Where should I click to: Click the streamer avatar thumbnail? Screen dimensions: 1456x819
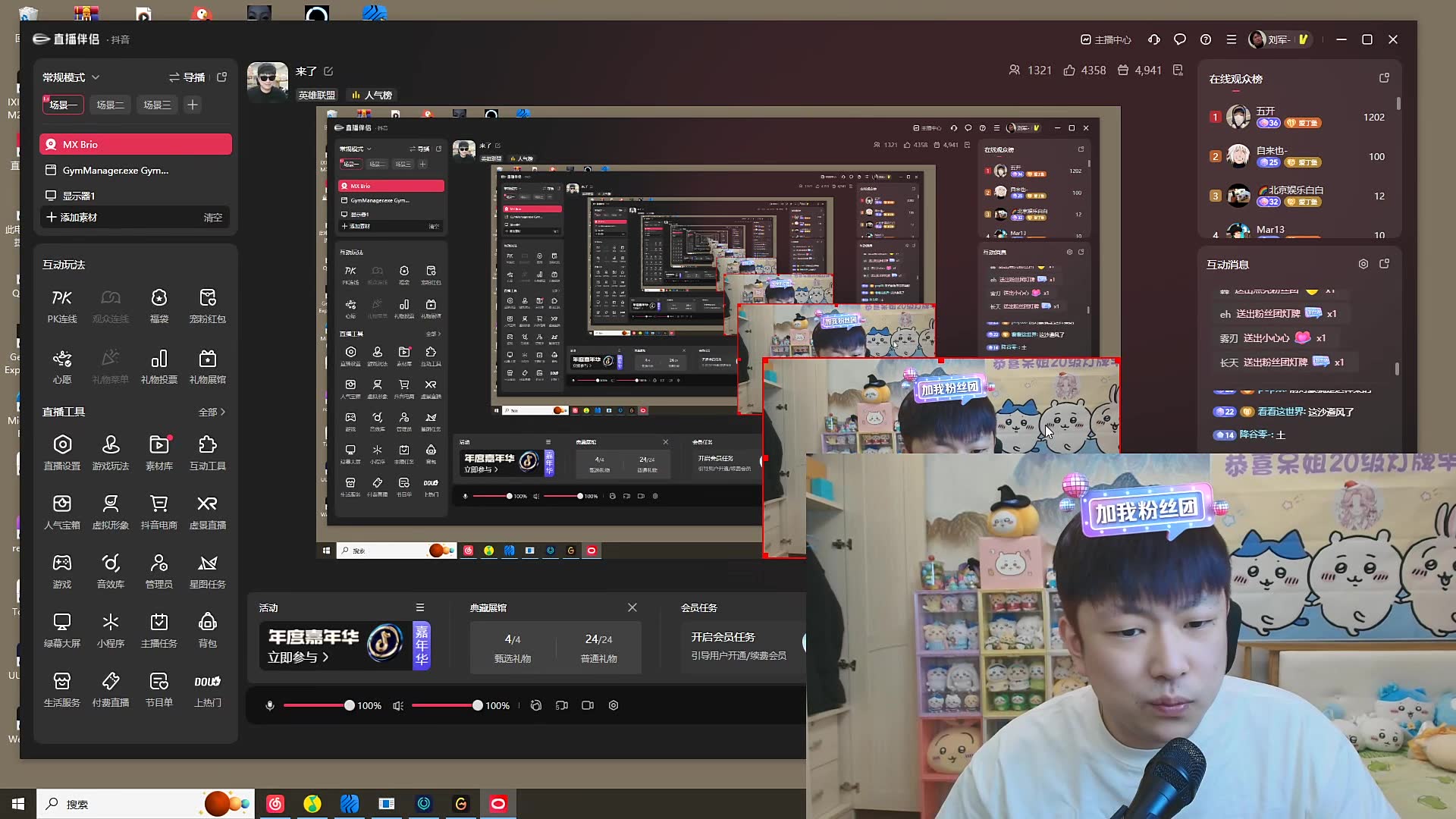[x=268, y=82]
